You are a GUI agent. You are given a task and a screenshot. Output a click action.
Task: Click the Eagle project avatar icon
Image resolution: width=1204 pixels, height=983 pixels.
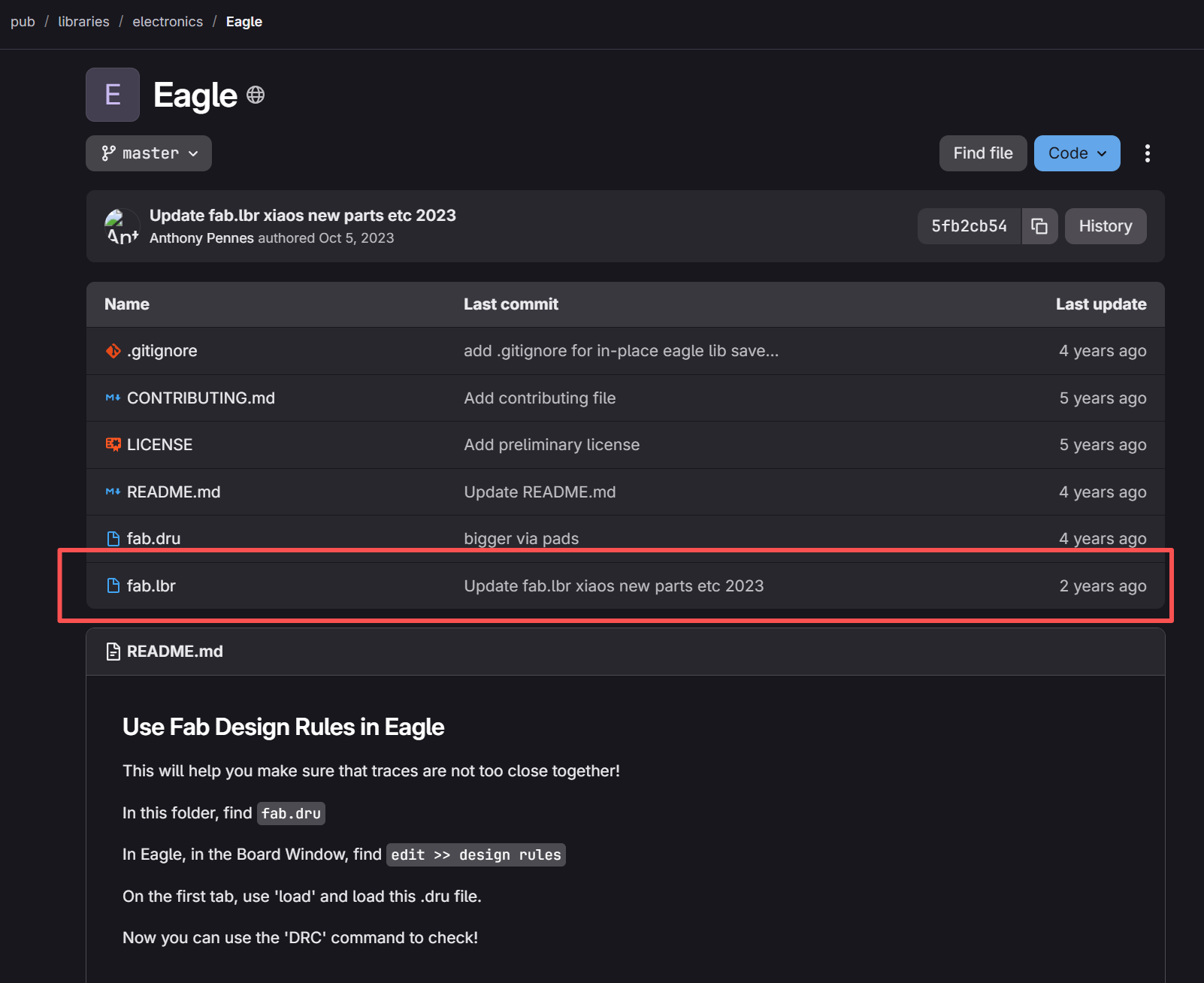113,95
